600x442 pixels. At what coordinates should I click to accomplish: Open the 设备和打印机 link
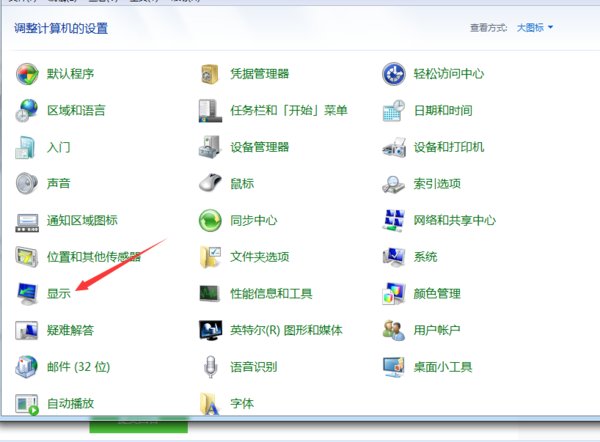[x=448, y=147]
